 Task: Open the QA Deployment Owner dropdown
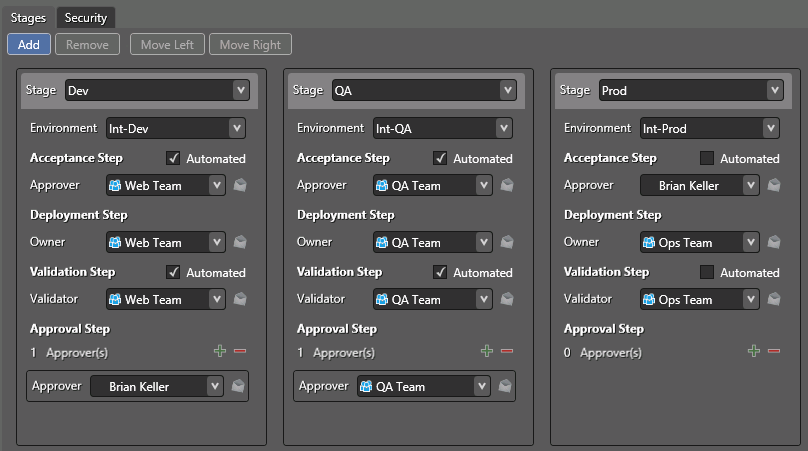tap(484, 242)
